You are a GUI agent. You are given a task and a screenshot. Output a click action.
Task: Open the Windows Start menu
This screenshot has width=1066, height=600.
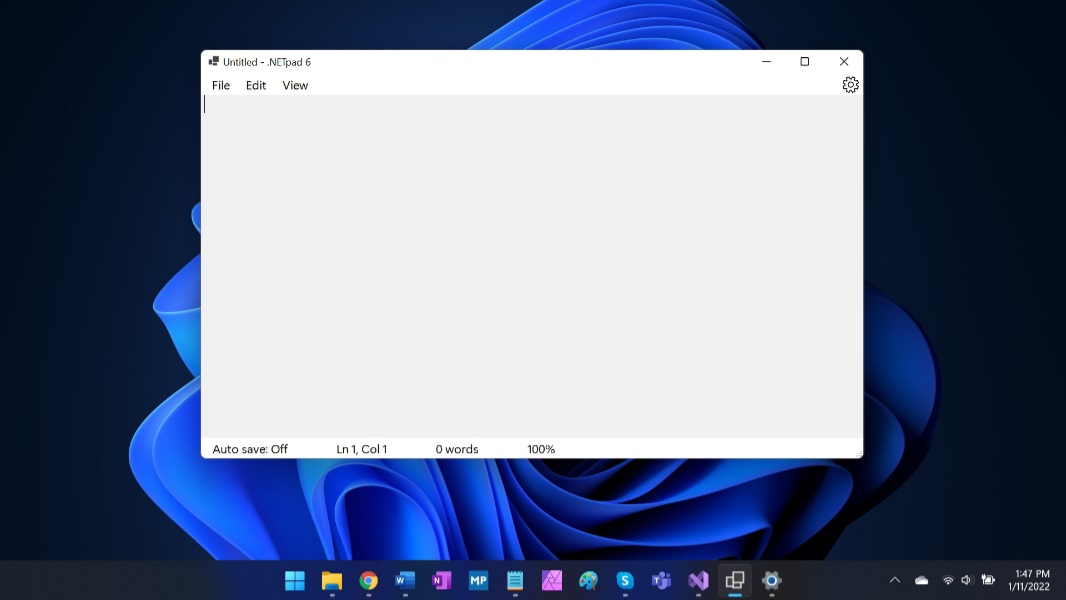(x=295, y=580)
